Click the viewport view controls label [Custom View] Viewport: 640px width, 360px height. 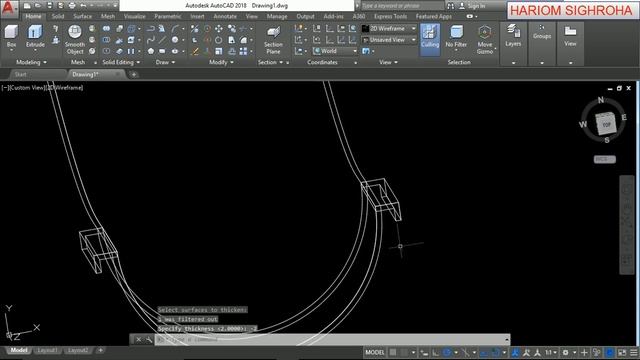pos(26,88)
